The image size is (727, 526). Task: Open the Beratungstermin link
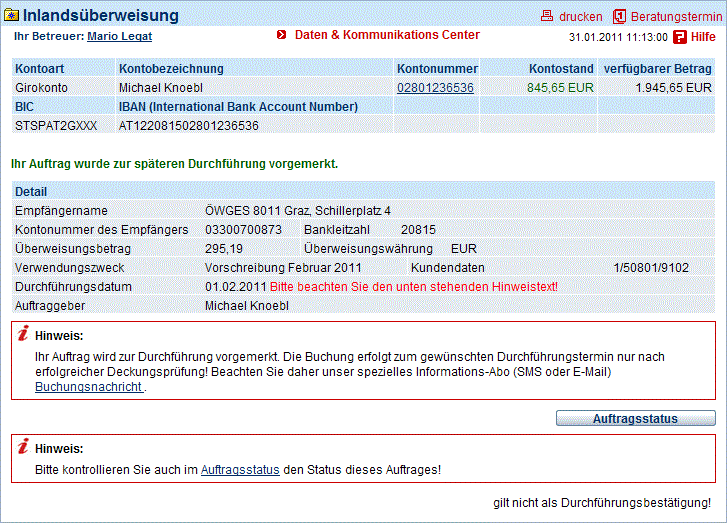[676, 17]
